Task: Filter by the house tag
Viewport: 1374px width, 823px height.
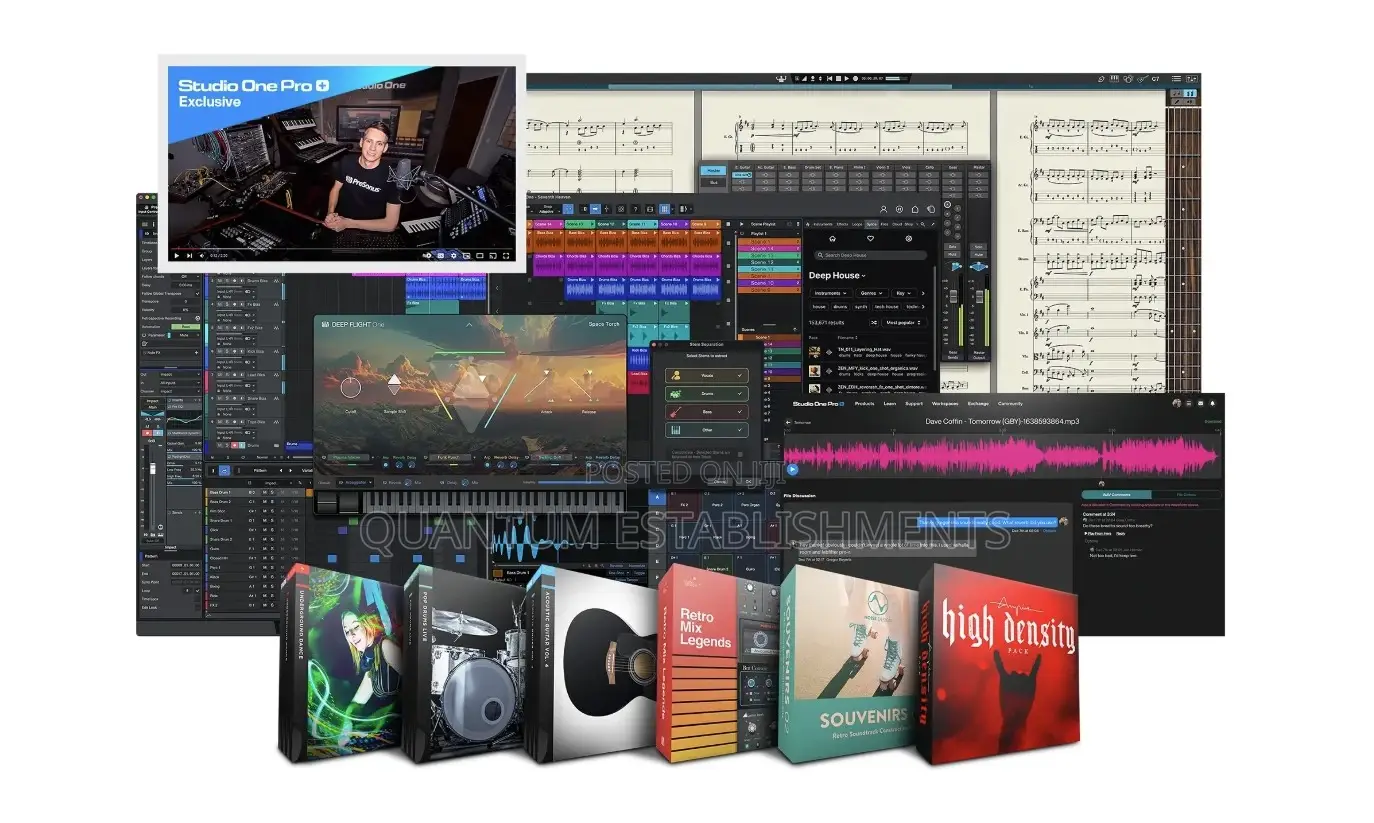Action: 819,307
